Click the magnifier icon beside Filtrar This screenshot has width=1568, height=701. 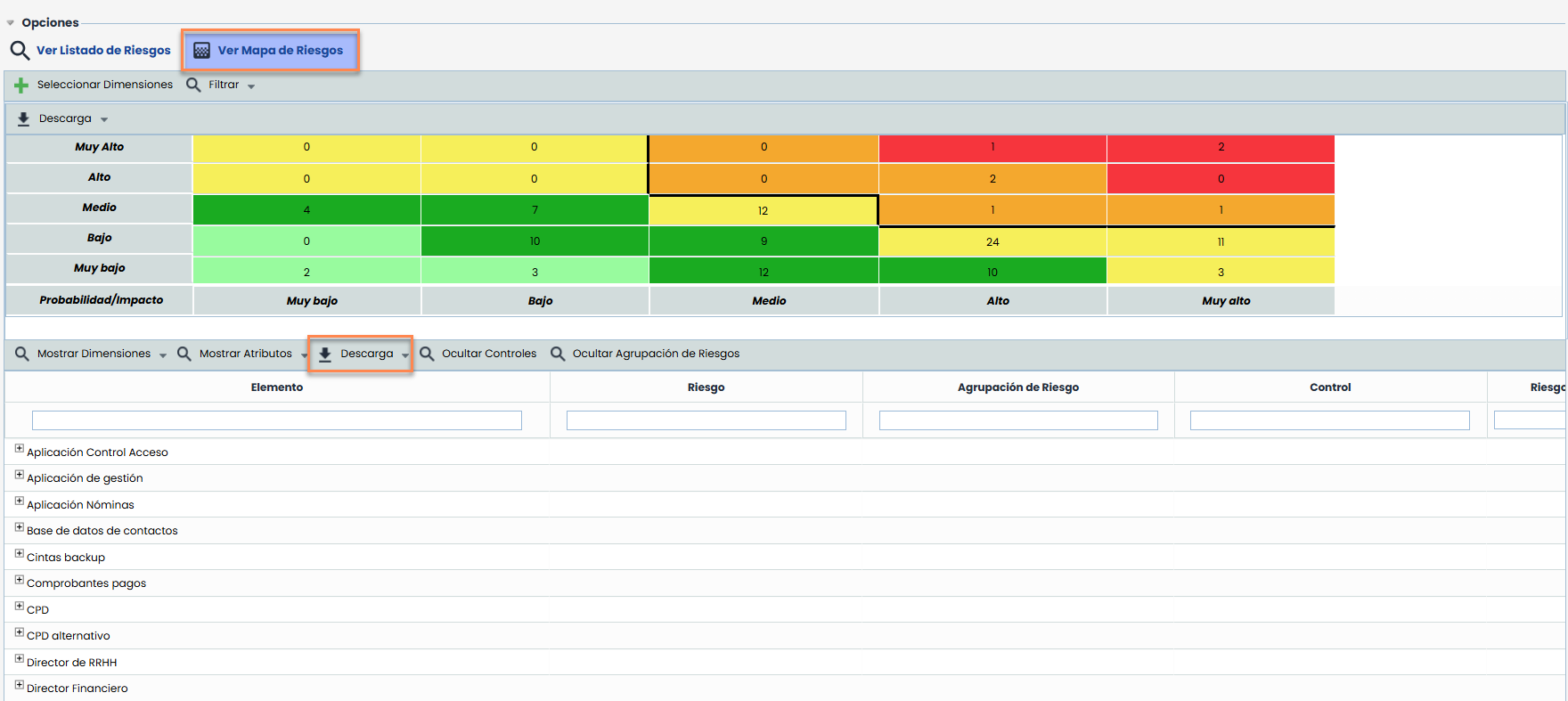(193, 85)
